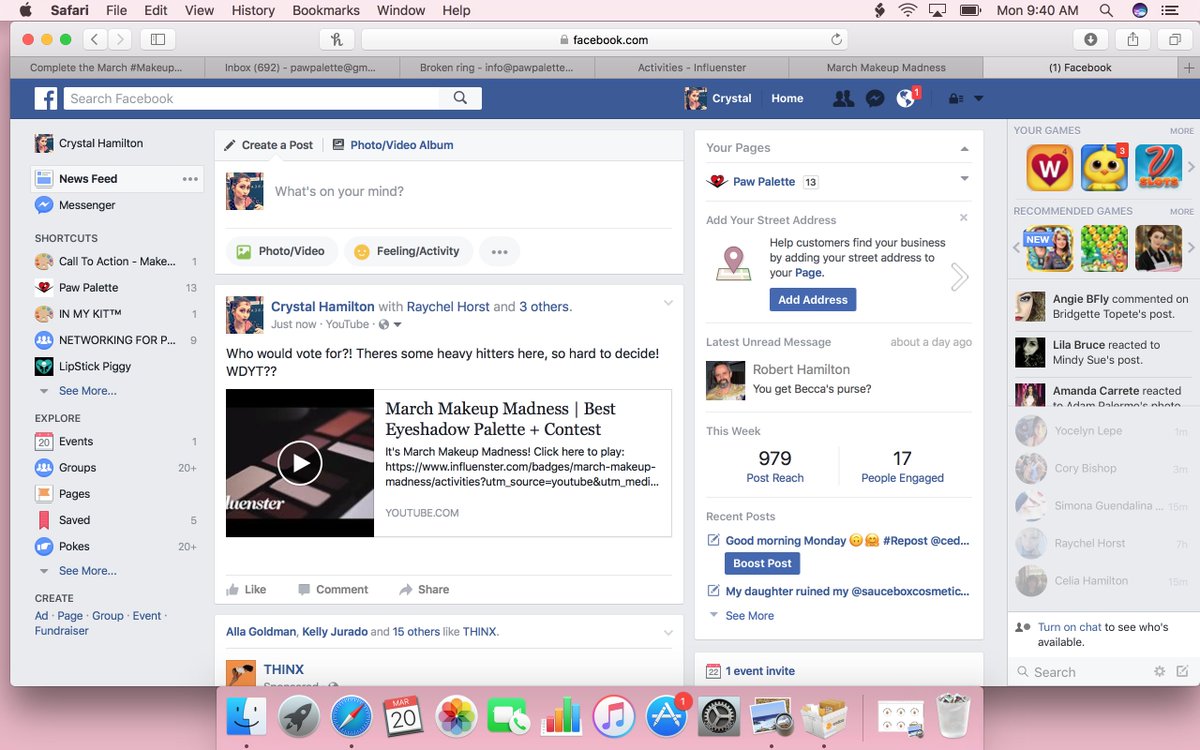1200x750 pixels.
Task: Open the Words game icon in Your Games
Action: 1049,167
